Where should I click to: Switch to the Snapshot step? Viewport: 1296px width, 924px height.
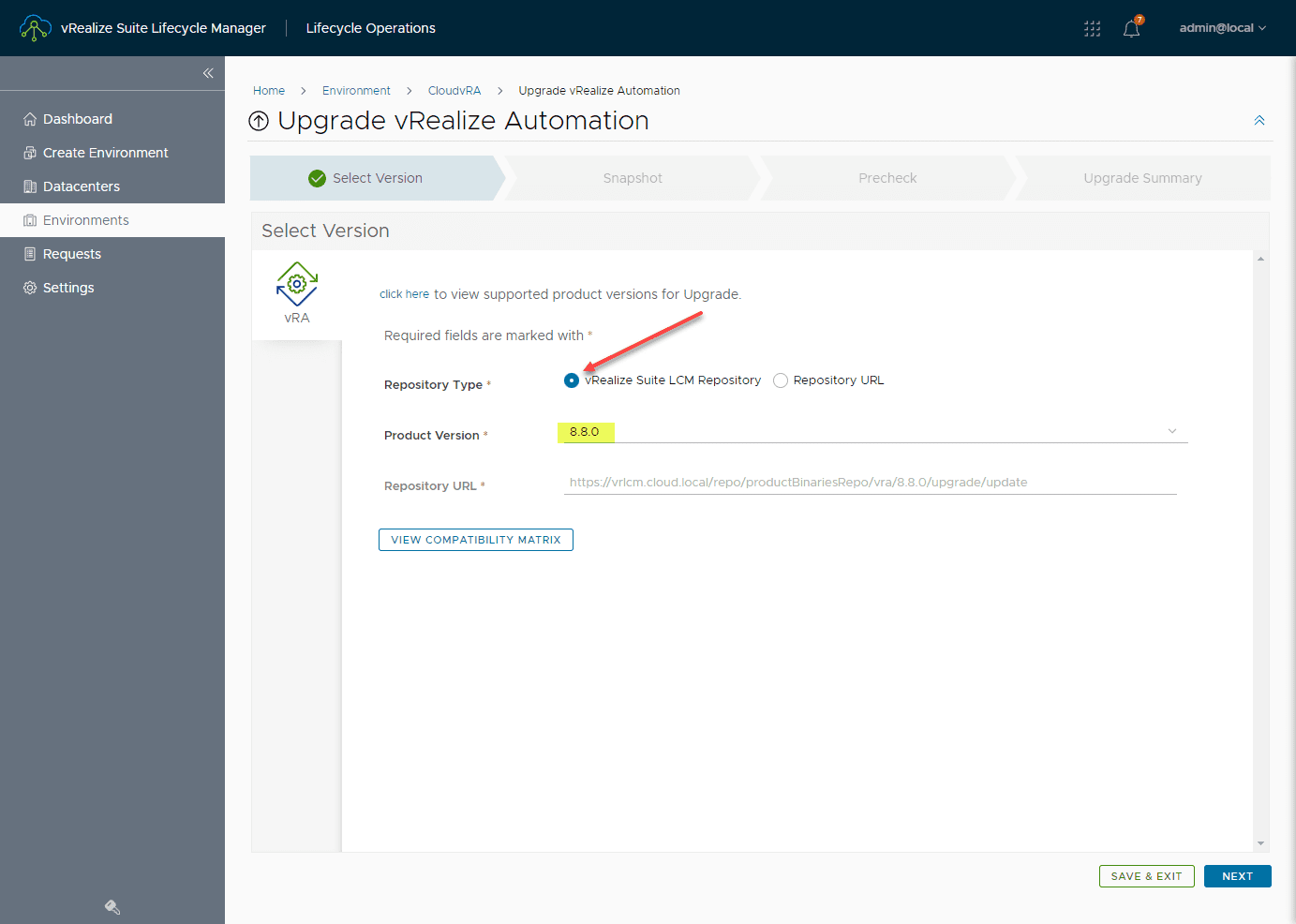(x=633, y=178)
